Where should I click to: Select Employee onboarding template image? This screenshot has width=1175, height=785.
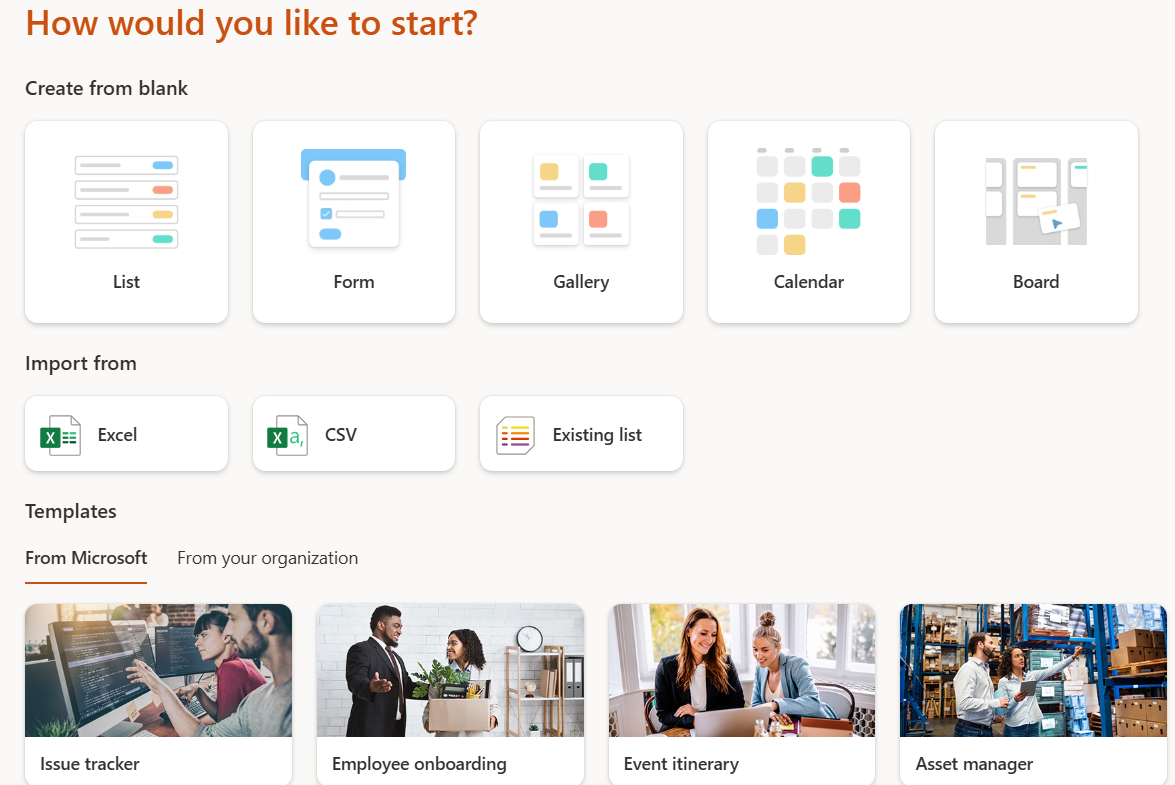pos(450,670)
